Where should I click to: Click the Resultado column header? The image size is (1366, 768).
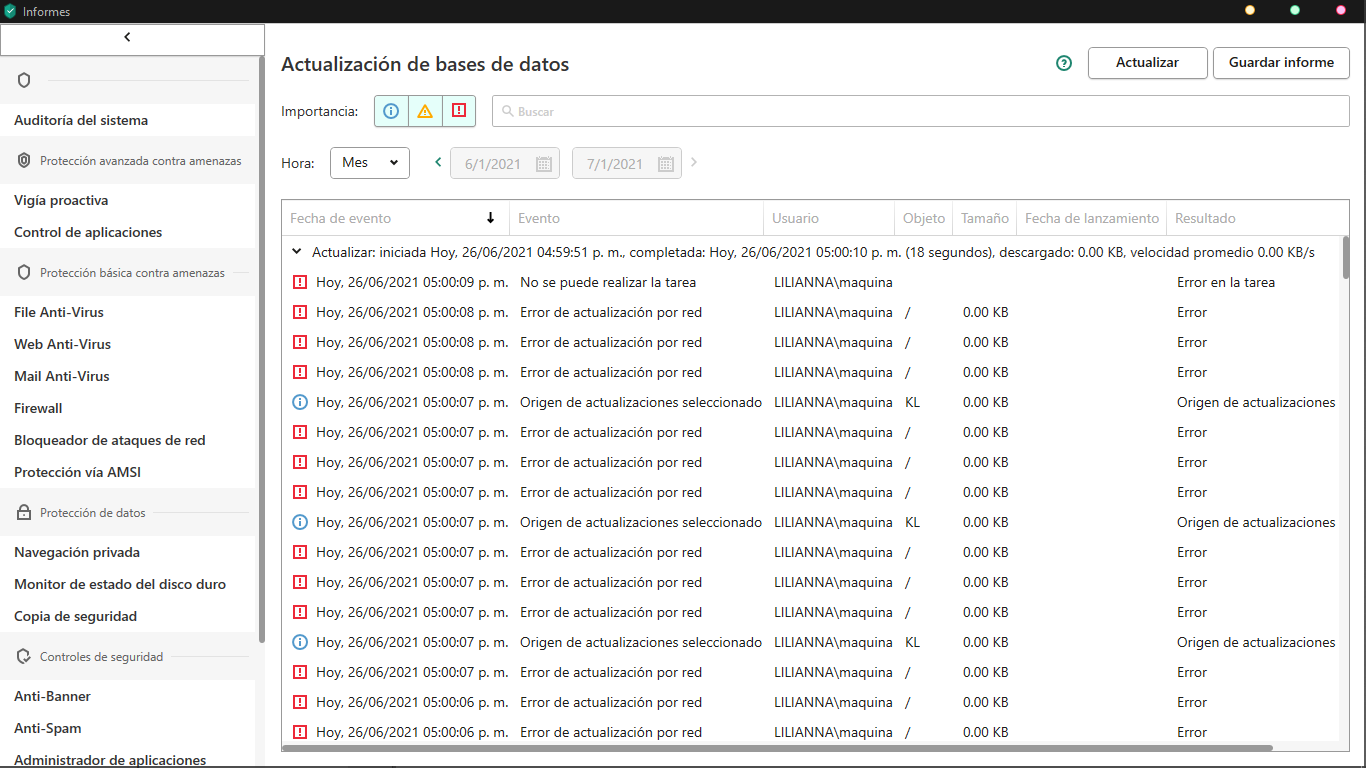(1205, 218)
